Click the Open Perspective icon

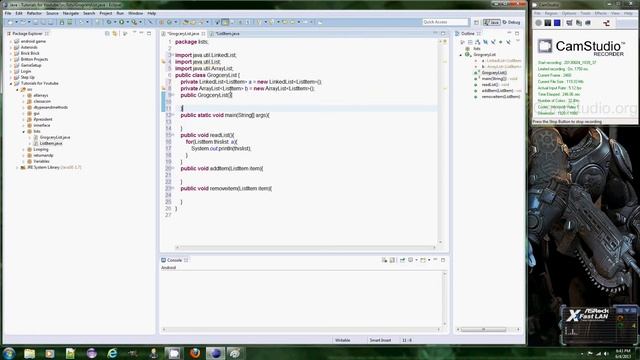tap(476, 22)
